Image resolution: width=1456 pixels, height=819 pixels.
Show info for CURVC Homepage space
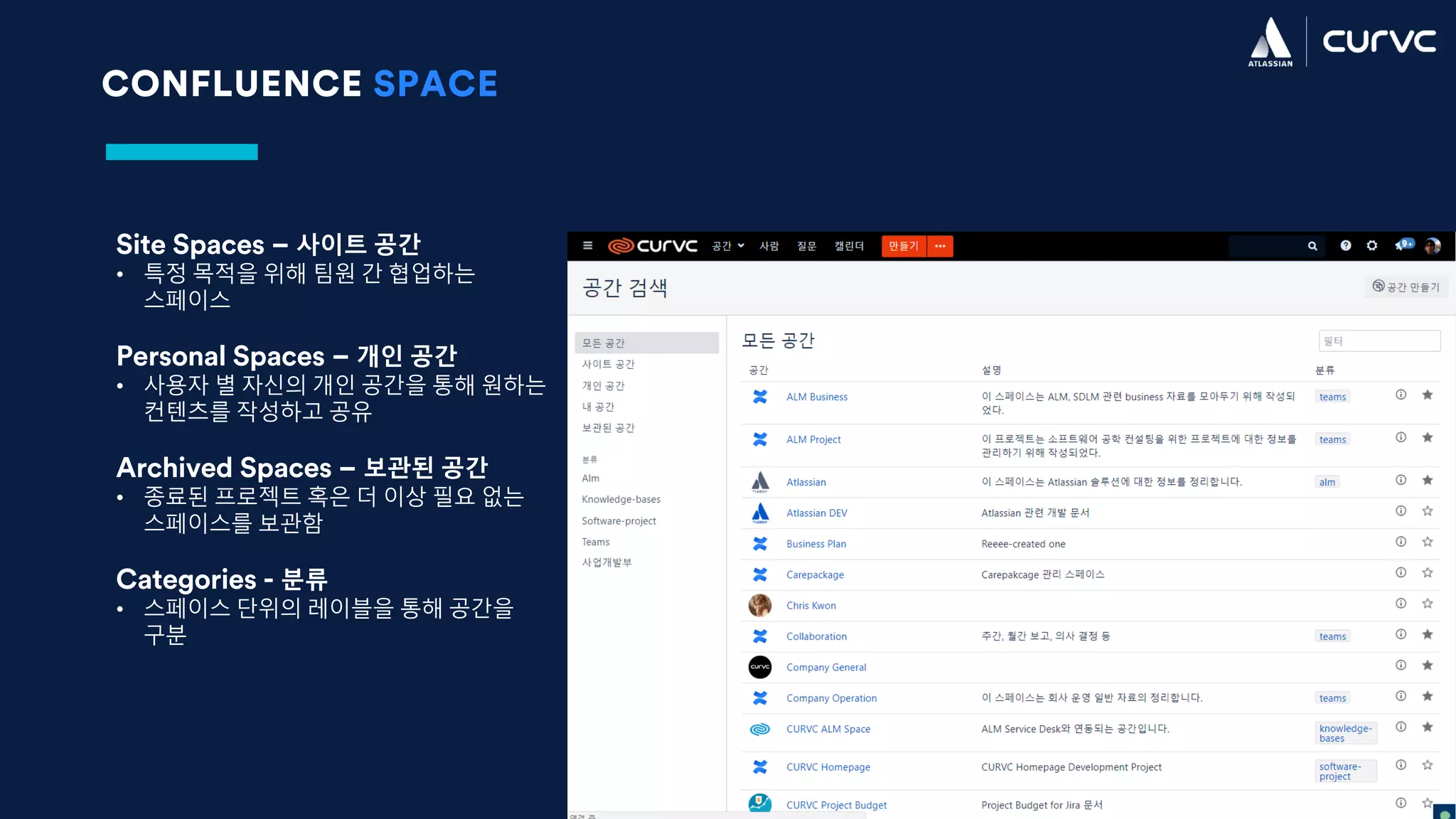1401,765
